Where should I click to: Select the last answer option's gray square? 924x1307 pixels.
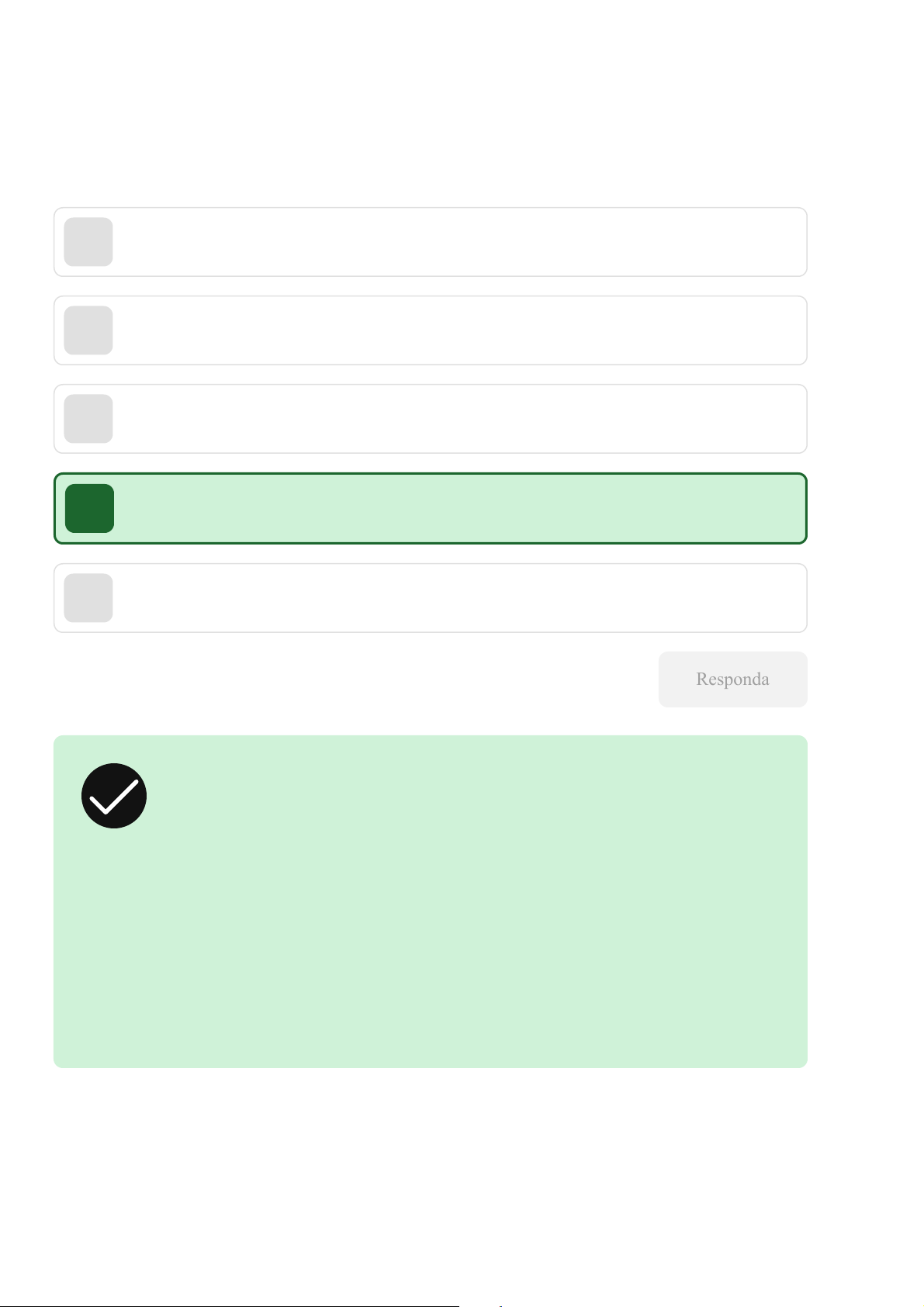pos(88,598)
